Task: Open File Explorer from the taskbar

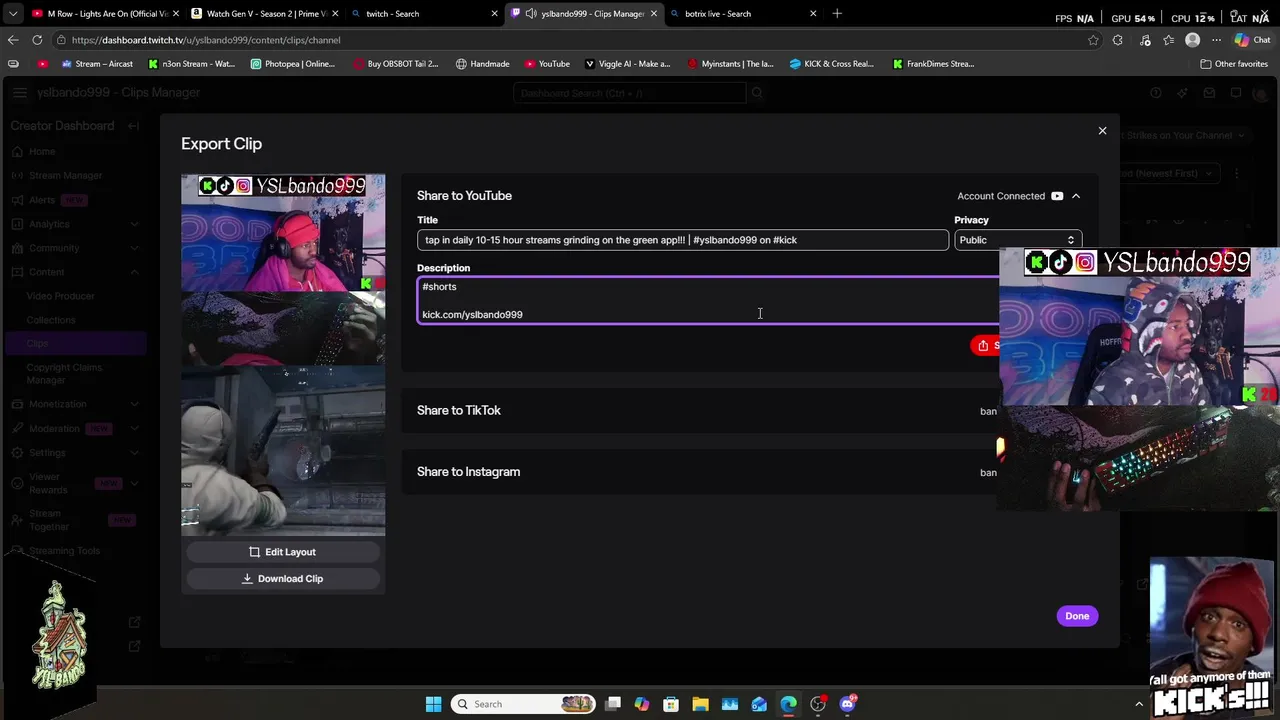Action: (701, 704)
